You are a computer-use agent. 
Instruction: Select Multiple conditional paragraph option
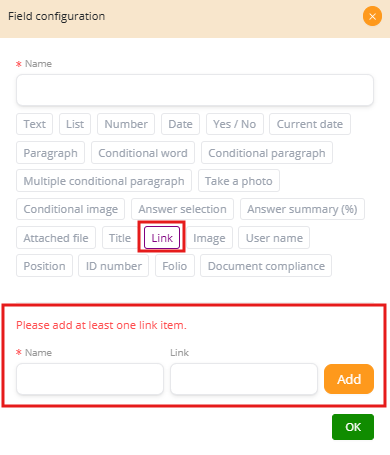coord(104,181)
